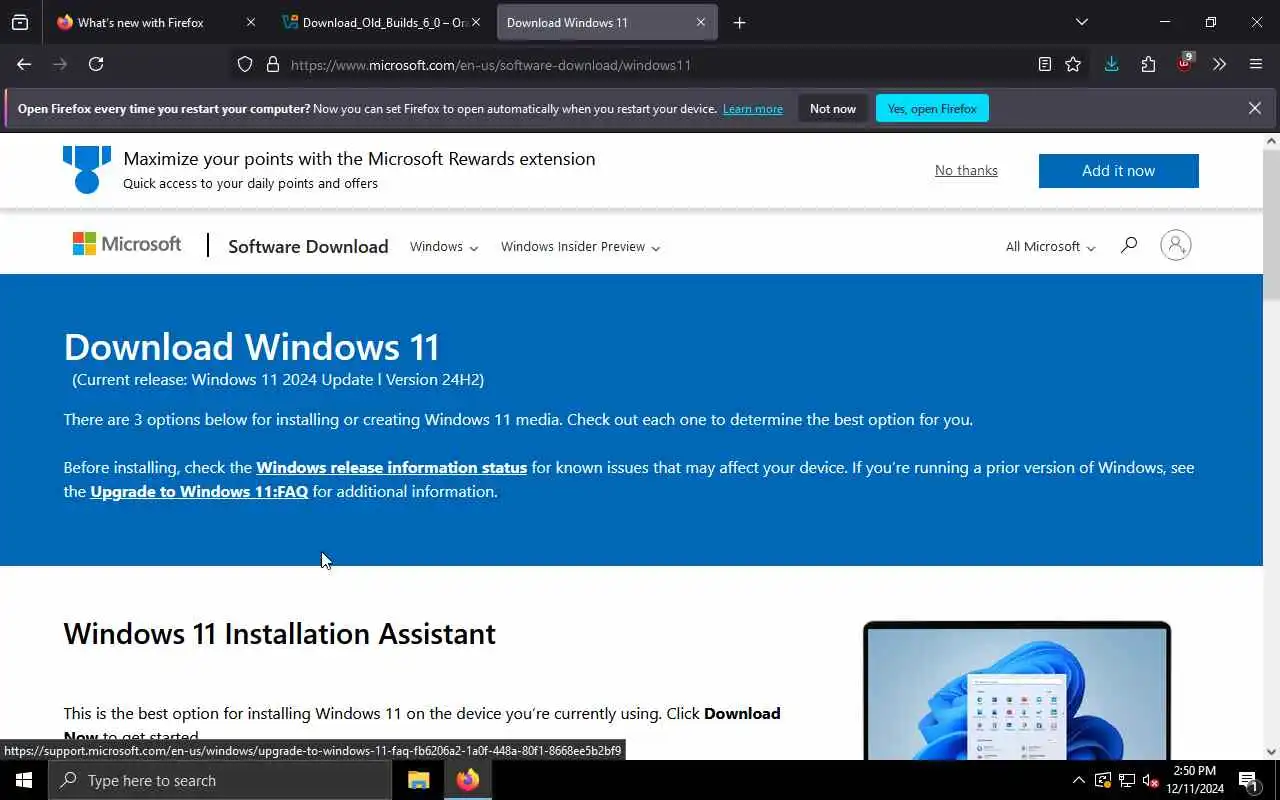Open Upgrade to Windows 11:FAQ link
Screen dimensions: 1280x800
[199, 491]
